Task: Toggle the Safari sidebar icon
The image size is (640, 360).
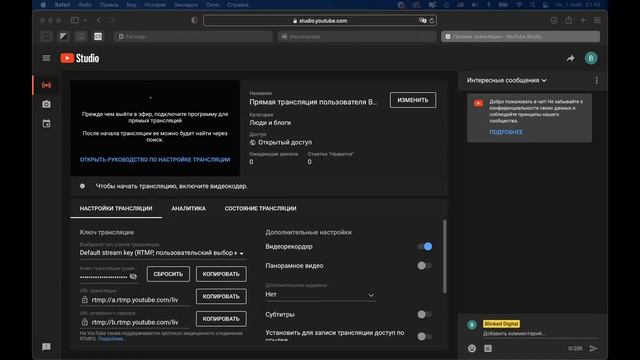Action: point(75,20)
